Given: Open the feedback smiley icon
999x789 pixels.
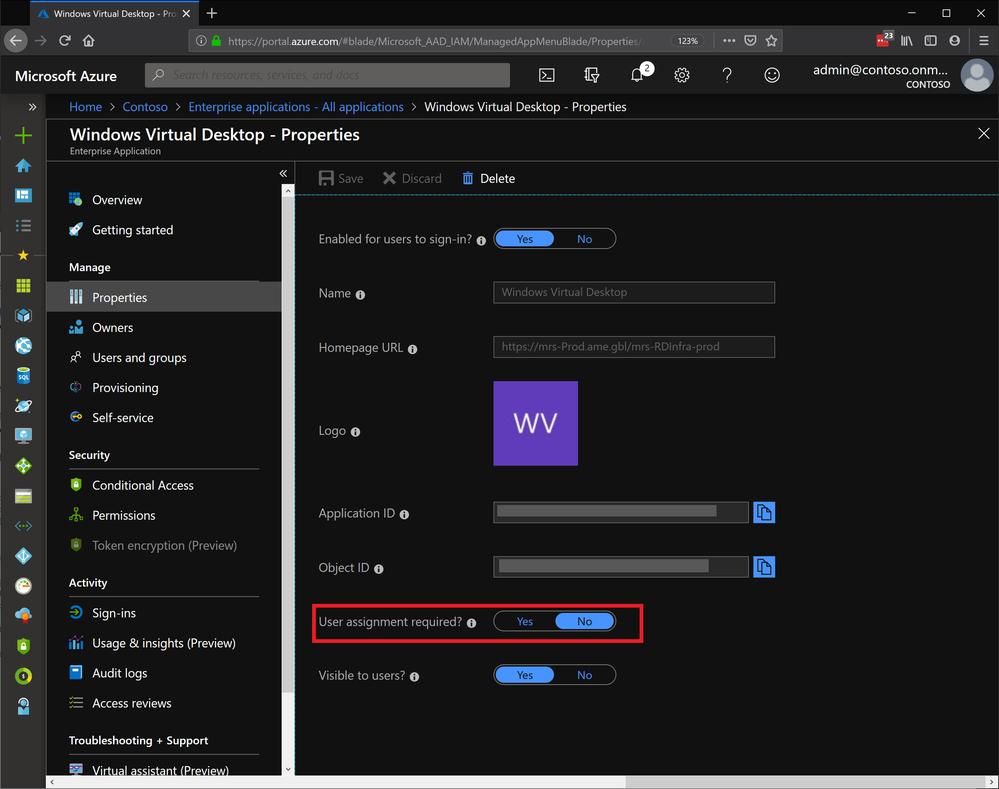Looking at the screenshot, I should (772, 75).
